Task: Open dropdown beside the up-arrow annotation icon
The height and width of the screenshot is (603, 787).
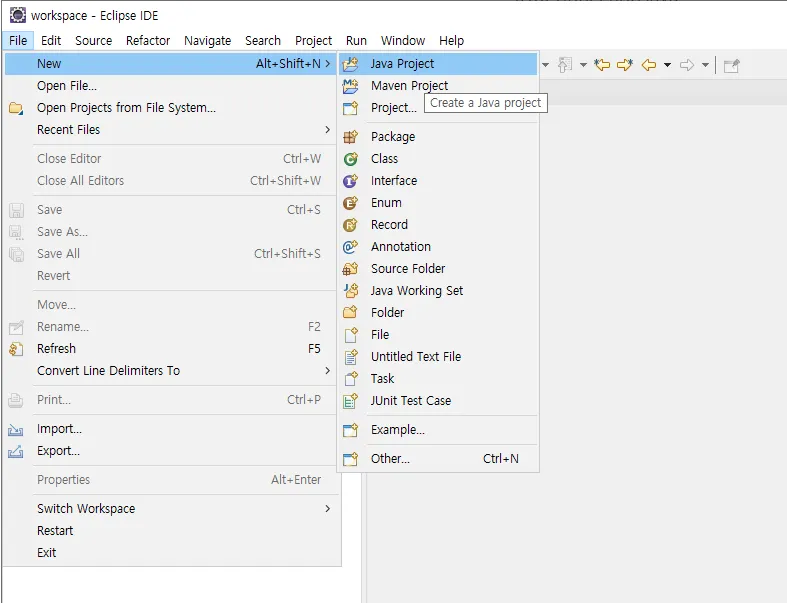Action: tap(583, 65)
